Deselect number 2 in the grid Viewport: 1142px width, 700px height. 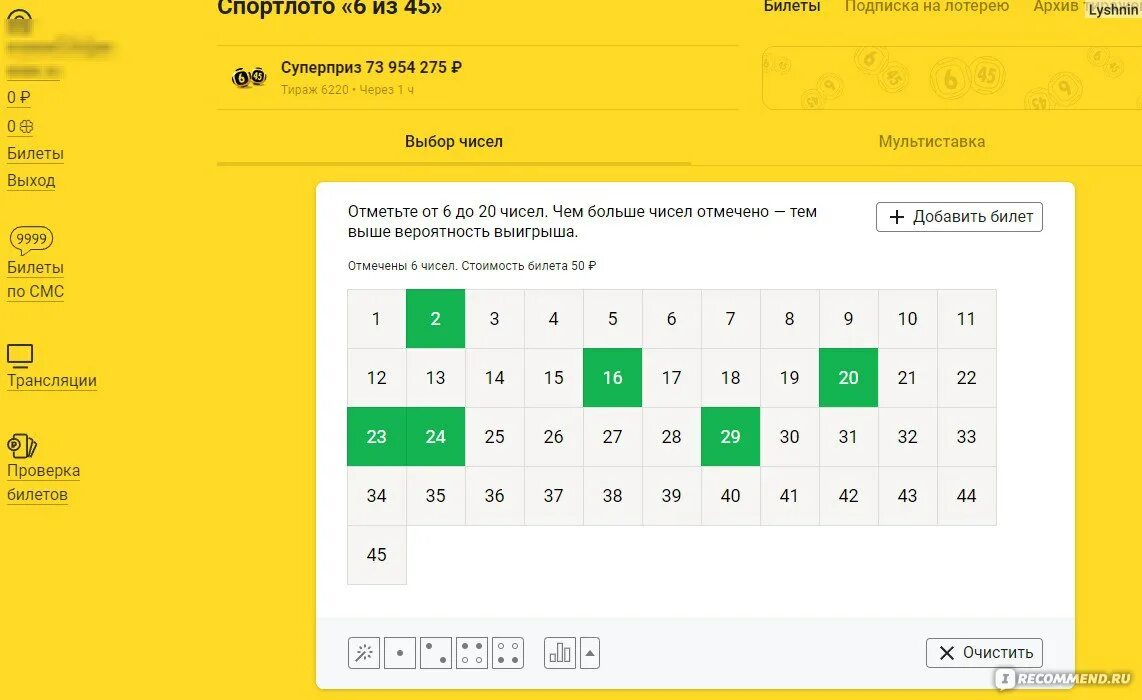pyautogui.click(x=436, y=318)
